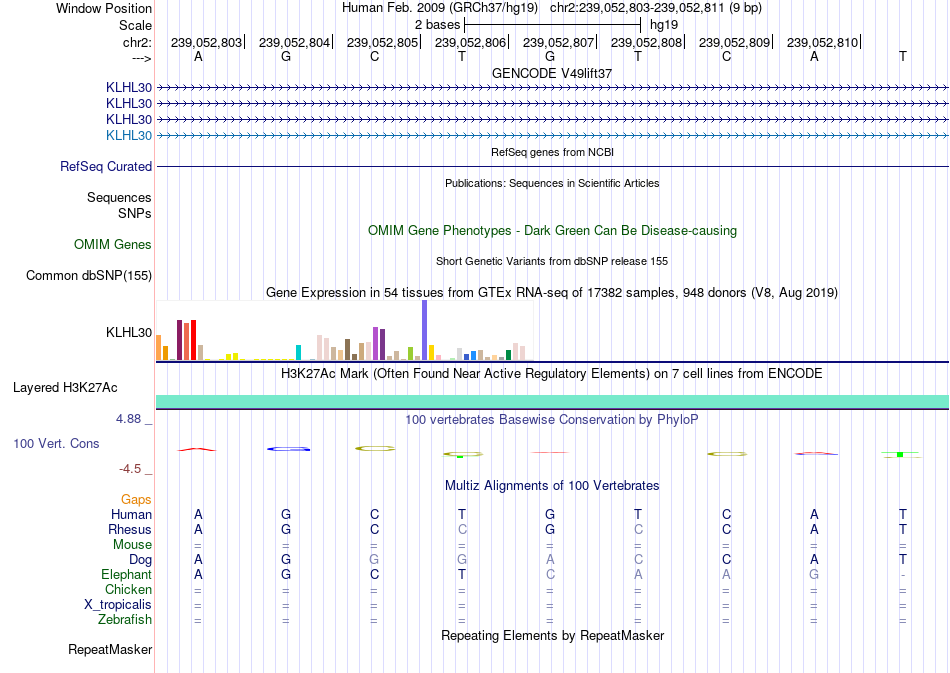The width and height of the screenshot is (950, 673).
Task: Click the tallest blue-purple GTEx expression bar
Action: pos(425,330)
